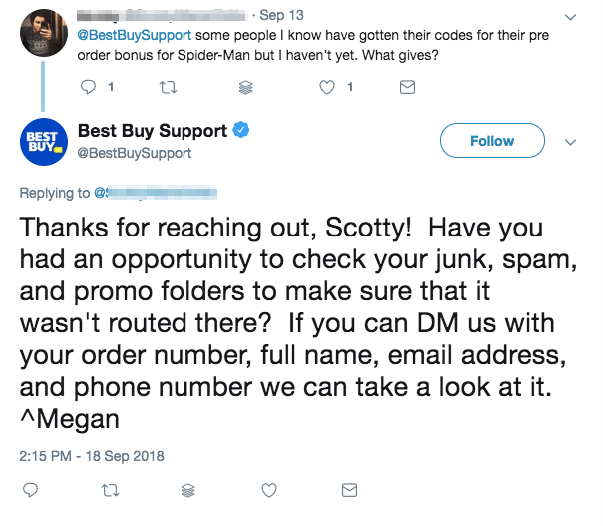The width and height of the screenshot is (603, 526).
Task: Follow the Best Buy Support account
Action: pos(491,141)
